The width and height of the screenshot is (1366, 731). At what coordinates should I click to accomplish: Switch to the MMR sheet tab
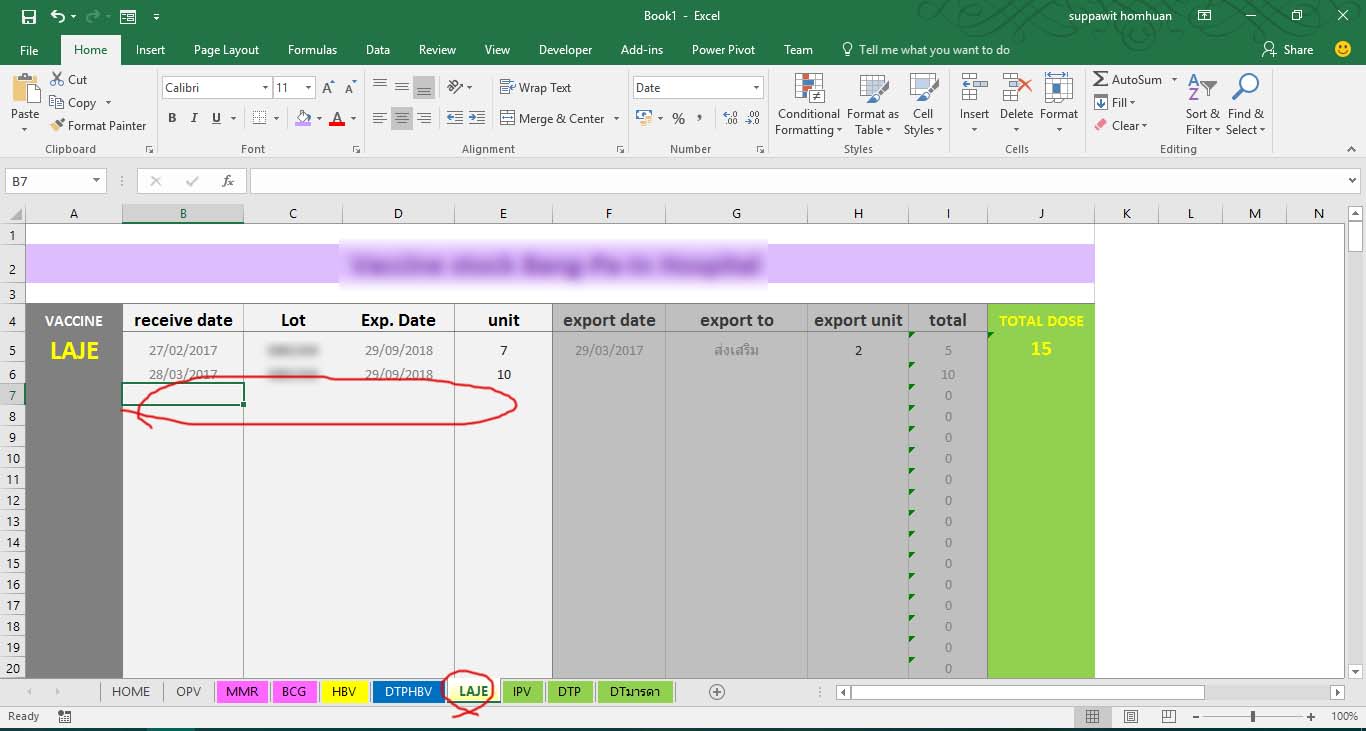(241, 691)
